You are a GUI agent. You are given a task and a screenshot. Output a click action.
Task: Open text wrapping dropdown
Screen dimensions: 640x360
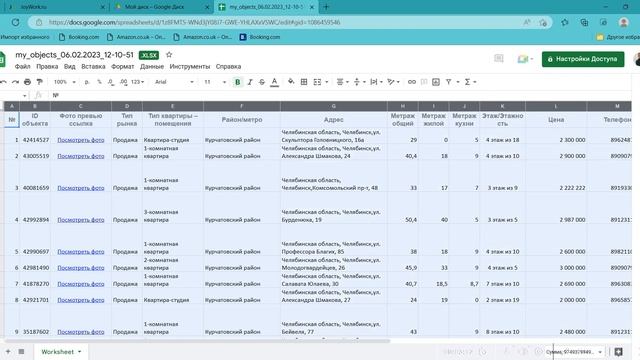(376, 82)
